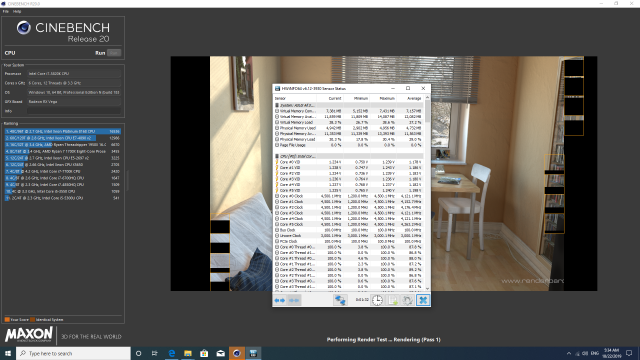Screen dimensions: 640x360
Task: Open the Windows Start menu
Action: (8, 353)
